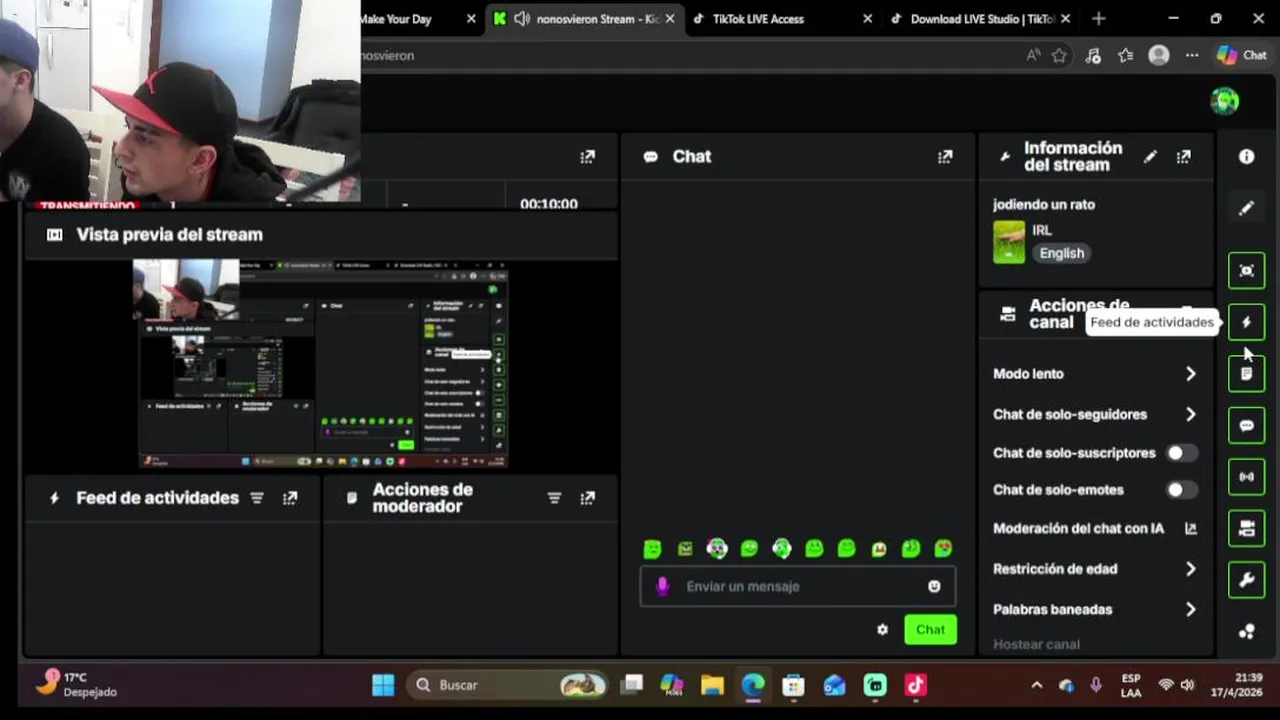
Task: Add page to favorites with star icon
Action: (1059, 55)
